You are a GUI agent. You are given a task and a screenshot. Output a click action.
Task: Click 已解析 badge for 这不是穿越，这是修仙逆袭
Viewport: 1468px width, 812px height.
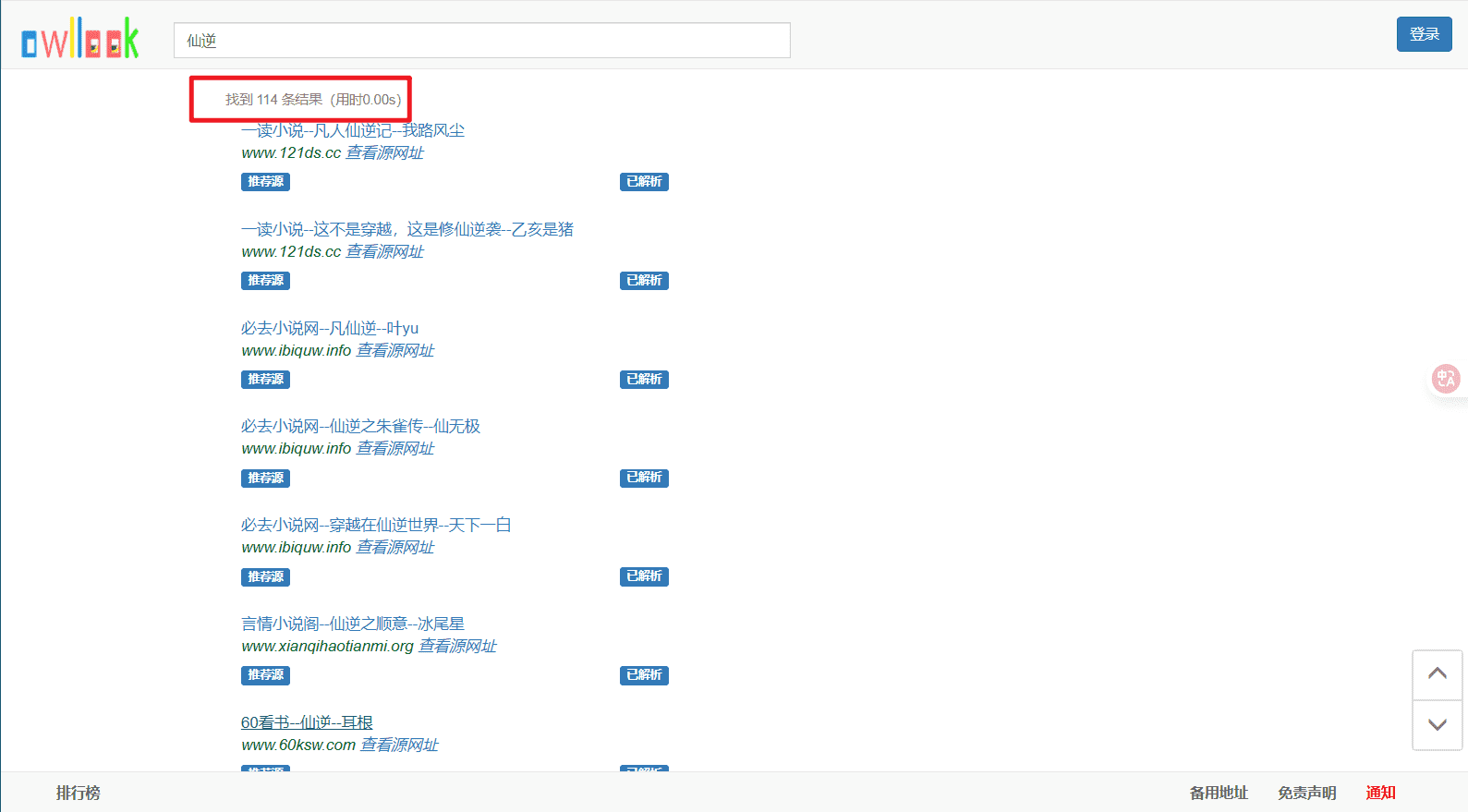644,281
